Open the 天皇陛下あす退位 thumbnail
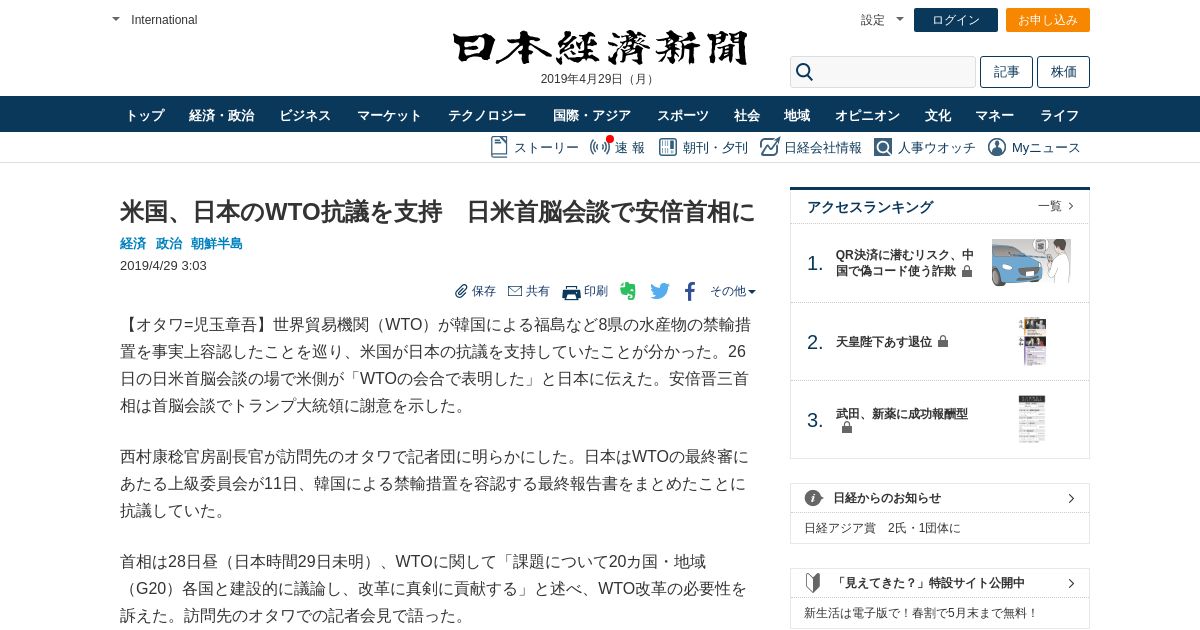Image resolution: width=1200 pixels, height=630 pixels. pyautogui.click(x=1032, y=342)
